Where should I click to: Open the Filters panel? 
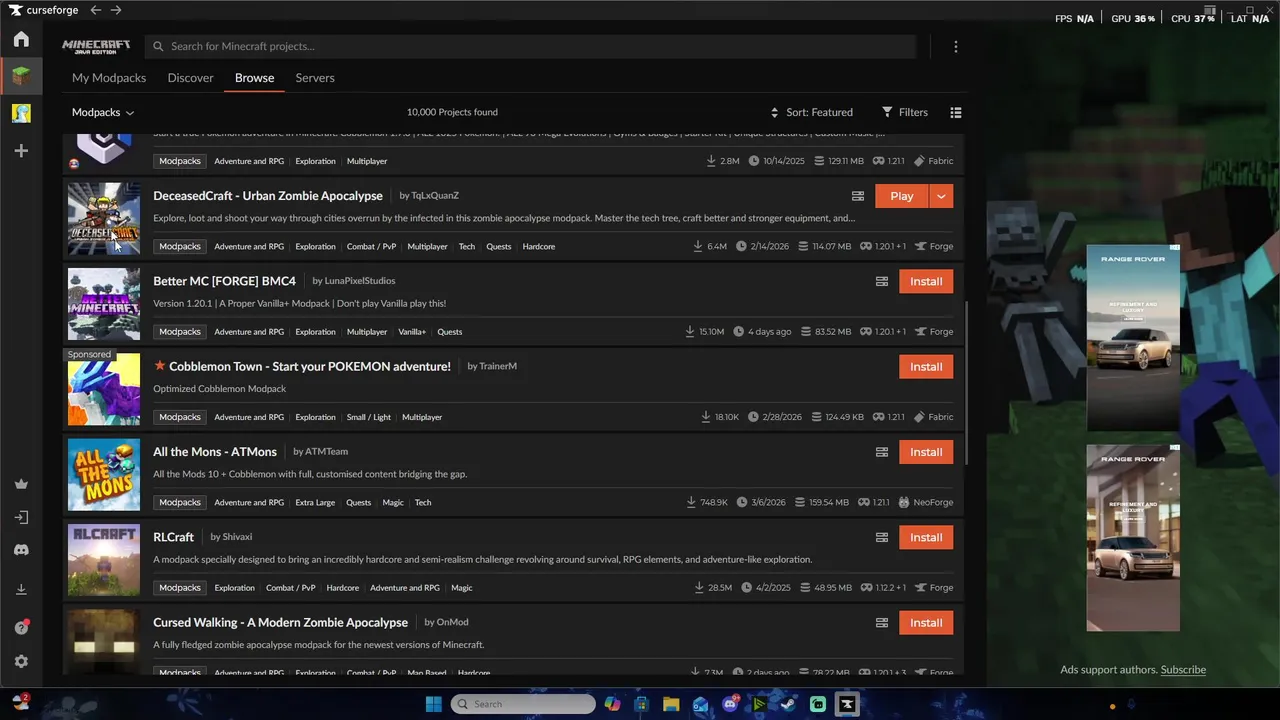(x=905, y=112)
